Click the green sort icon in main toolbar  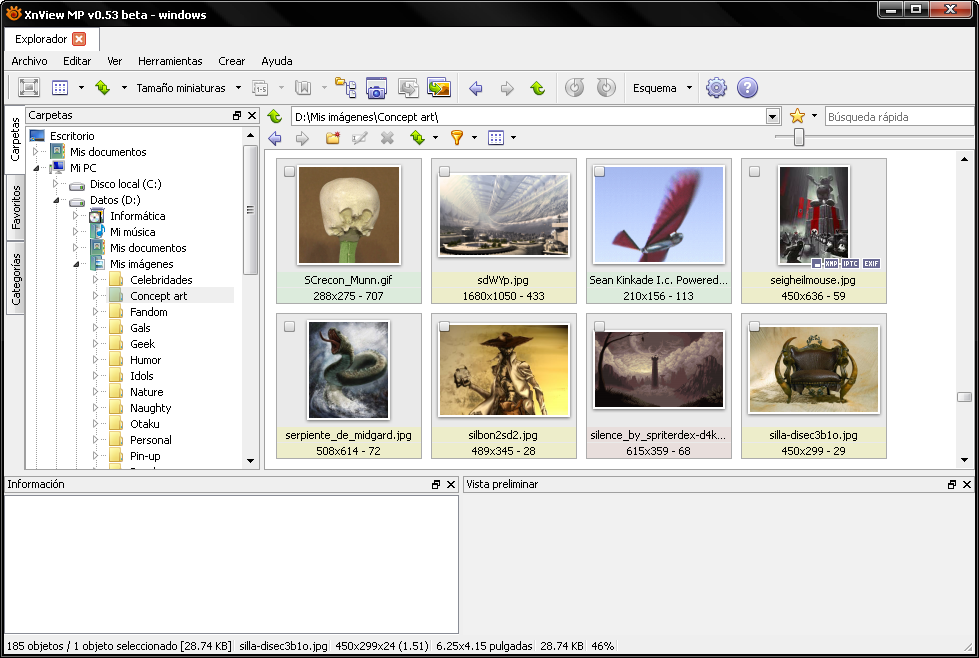(102, 87)
